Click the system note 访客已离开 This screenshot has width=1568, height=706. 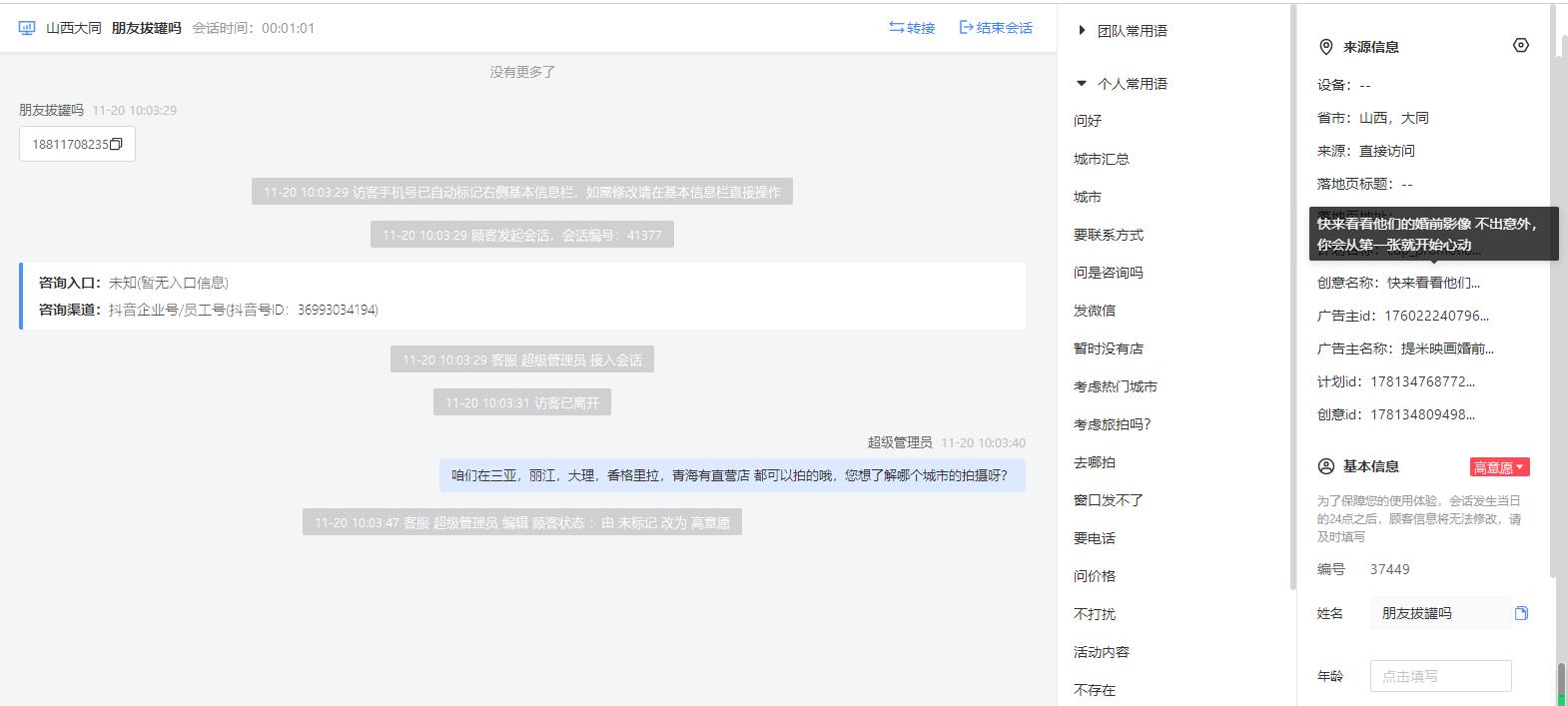pos(522,402)
